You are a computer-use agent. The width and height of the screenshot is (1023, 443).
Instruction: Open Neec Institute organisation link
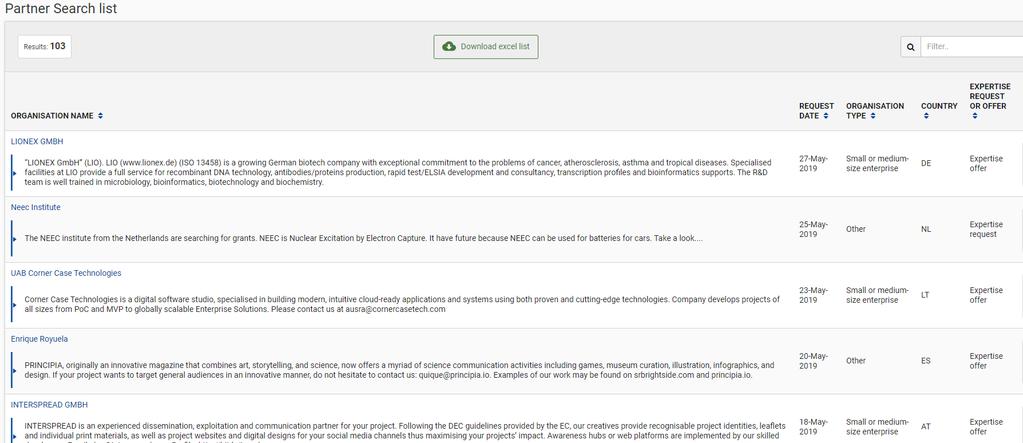(x=36, y=207)
